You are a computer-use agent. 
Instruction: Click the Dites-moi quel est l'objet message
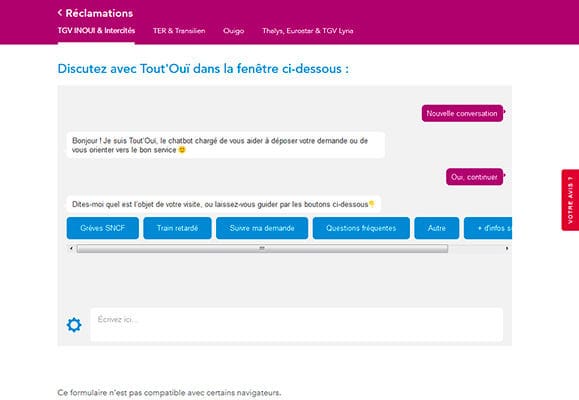point(223,204)
